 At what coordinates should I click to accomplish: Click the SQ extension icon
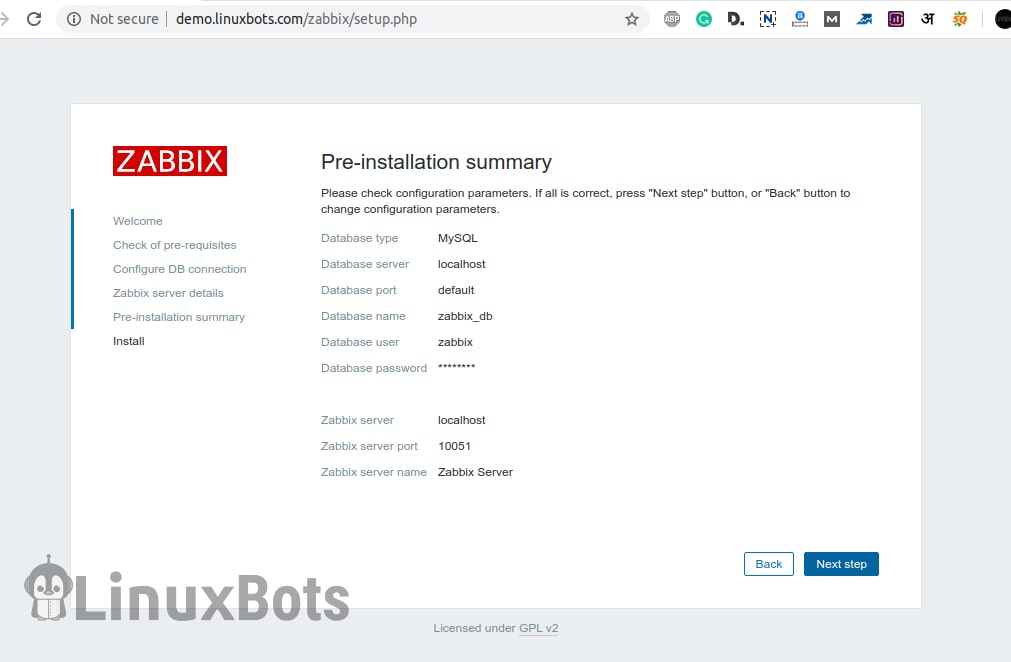click(959, 18)
